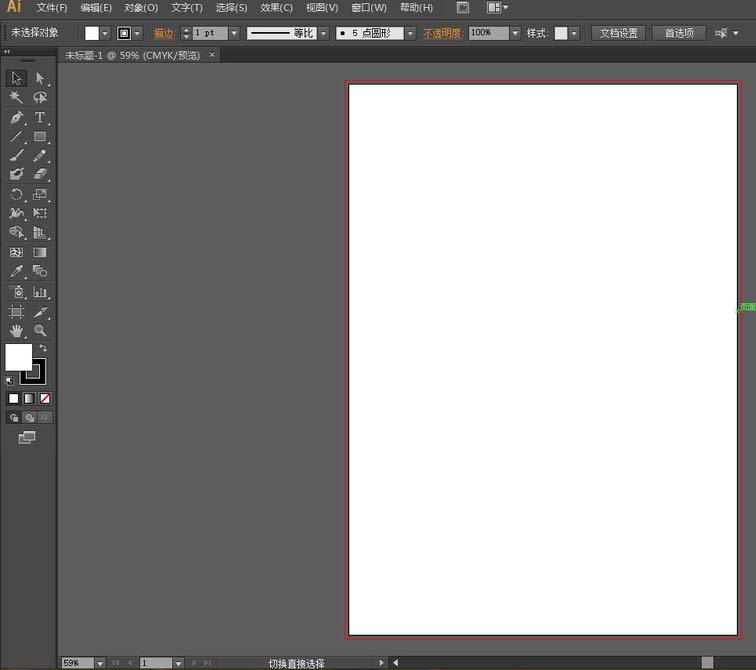This screenshot has width=756, height=670.
Task: Select the Paintbrush tool
Action: pyautogui.click(x=16, y=155)
